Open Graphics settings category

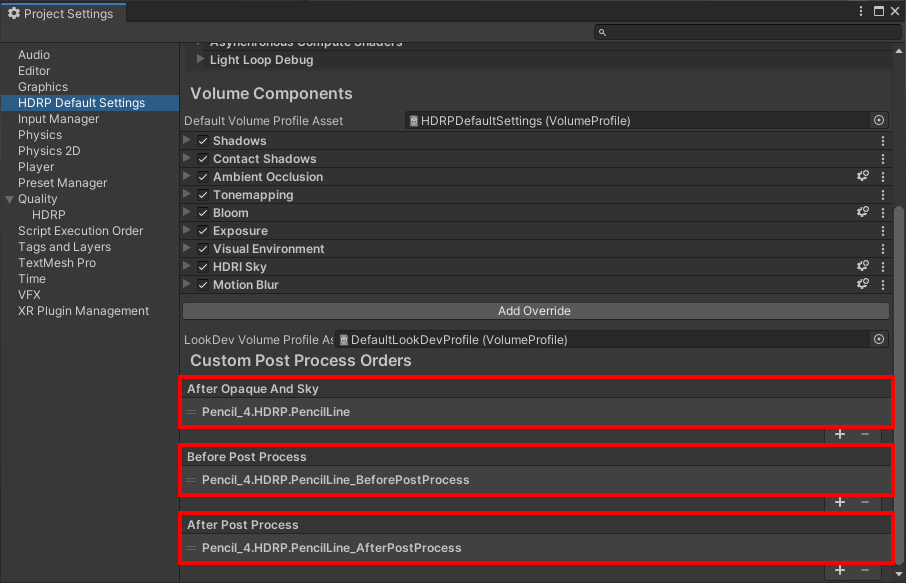(x=43, y=87)
